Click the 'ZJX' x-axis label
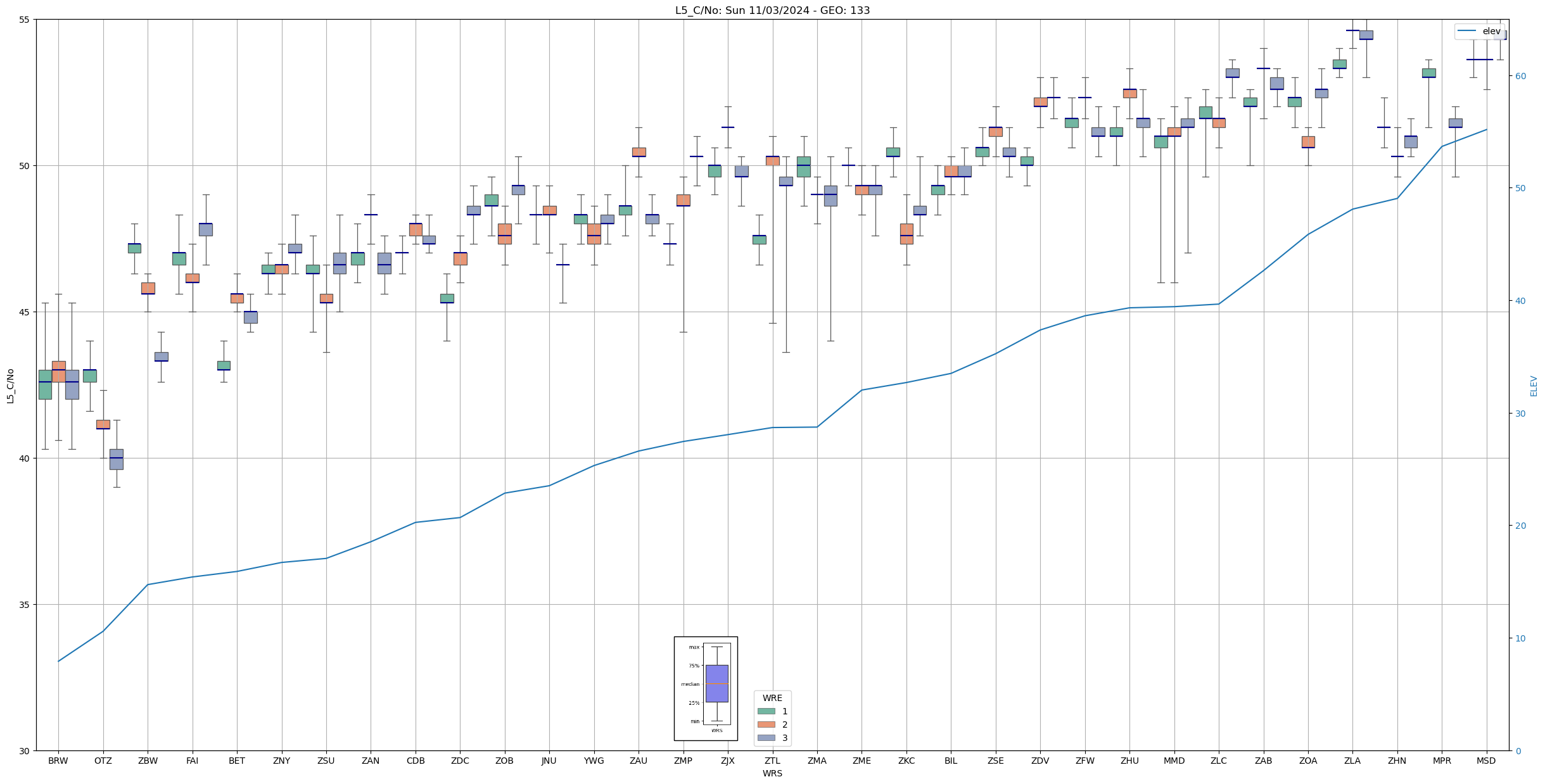The width and height of the screenshot is (1545, 784). (x=728, y=761)
